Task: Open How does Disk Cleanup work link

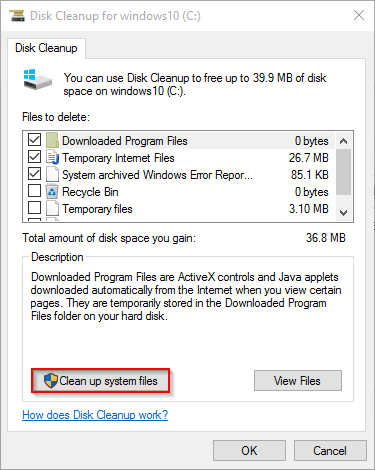Action: coord(95,415)
